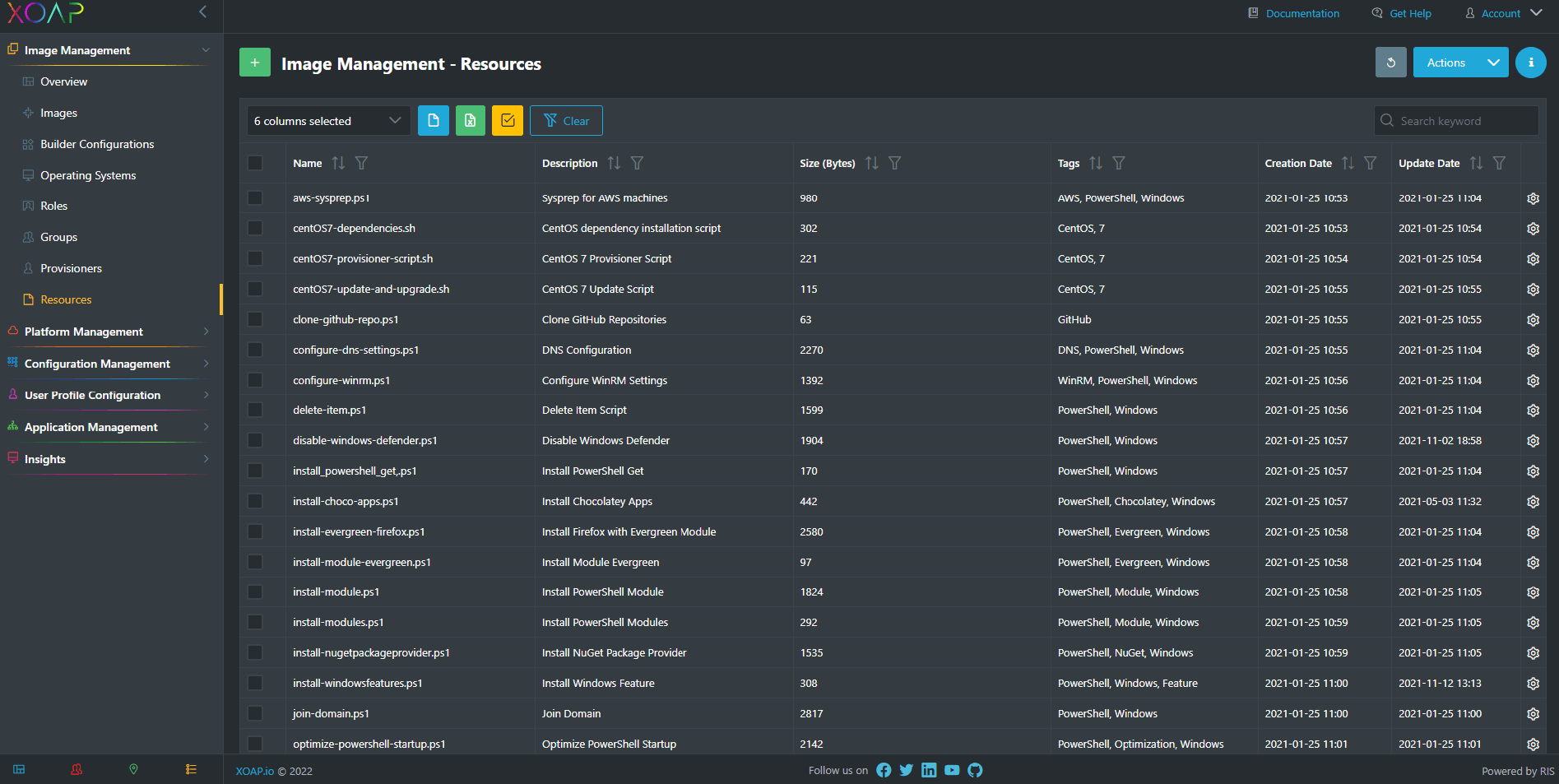1559x784 pixels.
Task: Open Roles in sidebar
Action: pyautogui.click(x=53, y=206)
